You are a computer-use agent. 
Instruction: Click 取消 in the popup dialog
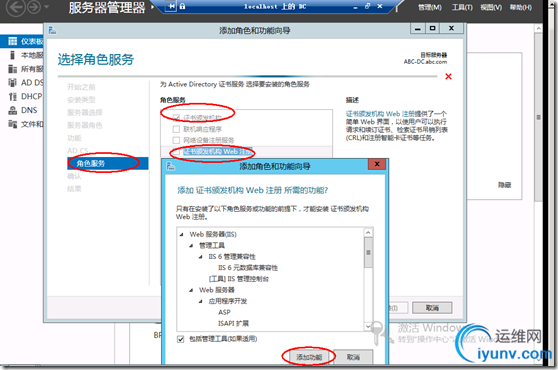pyautogui.click(x=353, y=357)
